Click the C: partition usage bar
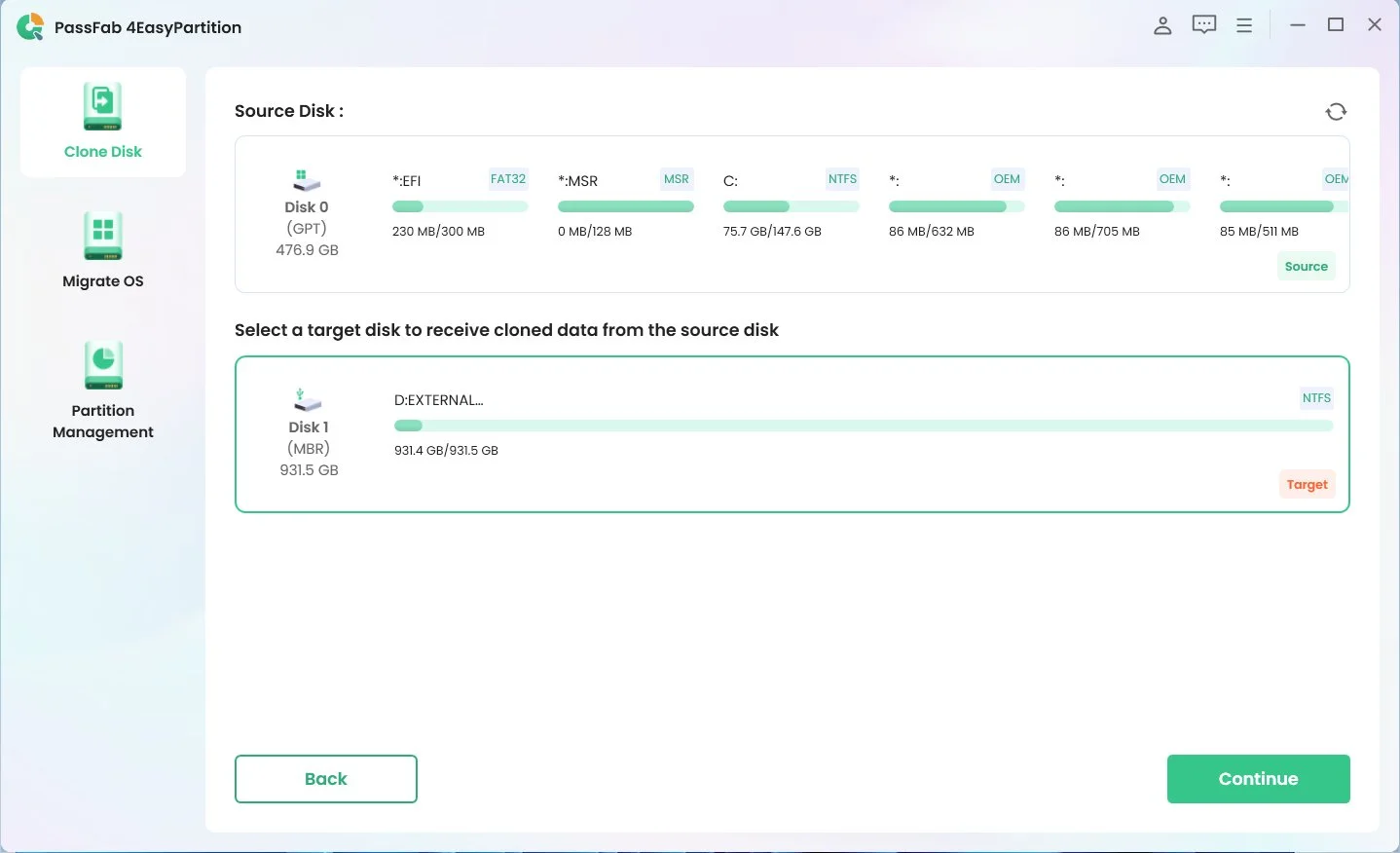Screen dimensions: 1400x853 click(x=792, y=205)
